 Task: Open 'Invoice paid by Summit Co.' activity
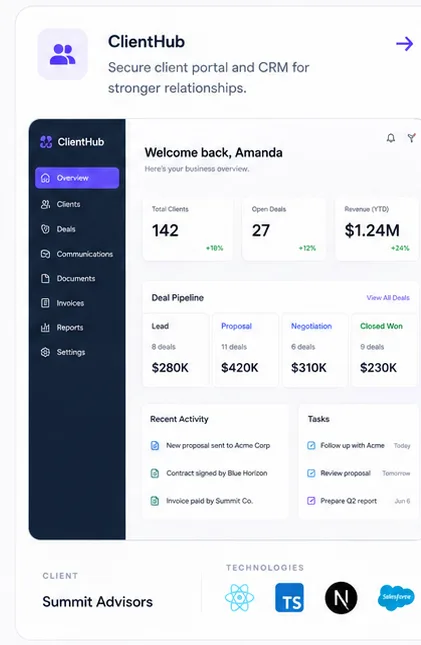pyautogui.click(x=209, y=501)
